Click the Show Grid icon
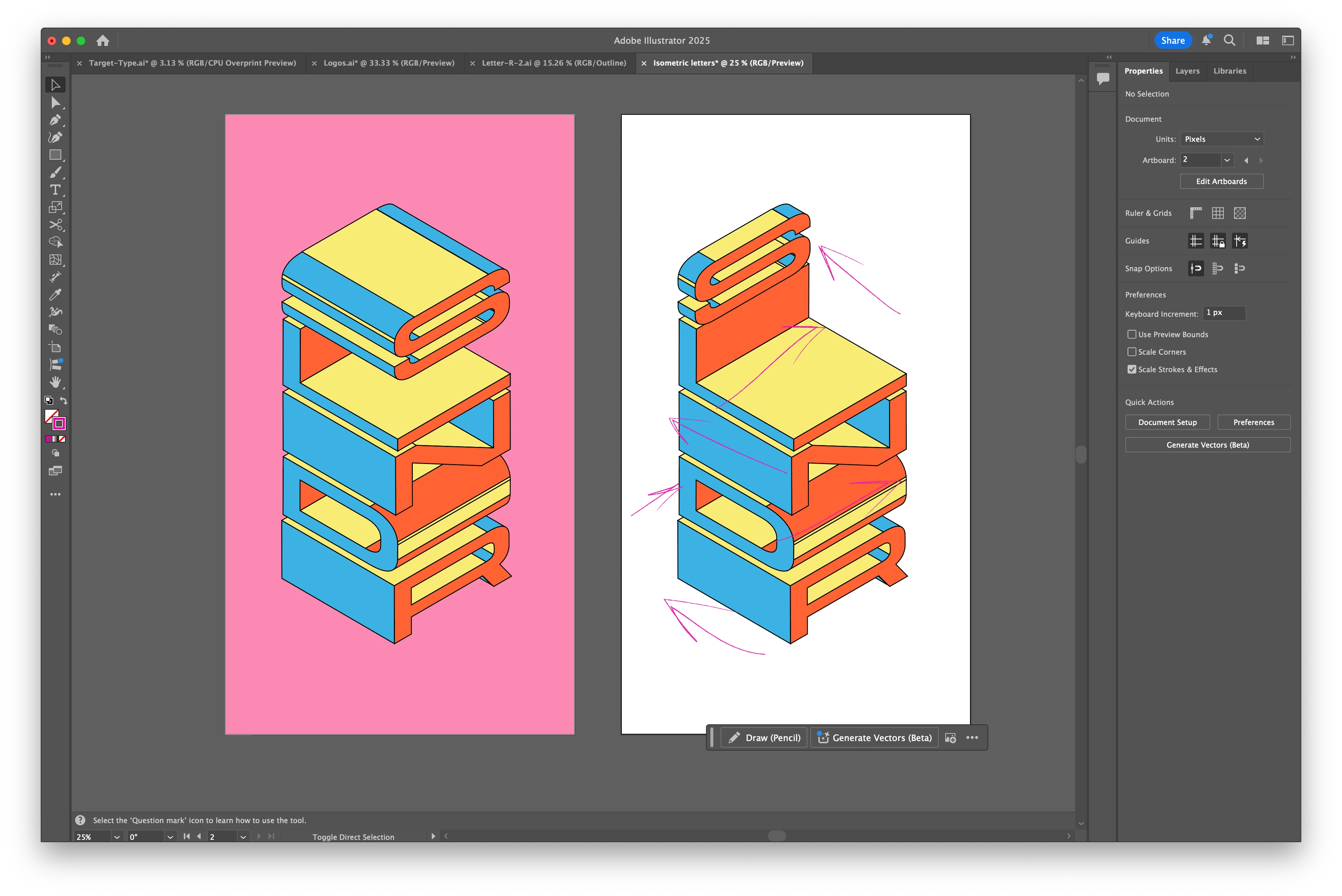Viewport: 1342px width, 896px height. 1217,213
